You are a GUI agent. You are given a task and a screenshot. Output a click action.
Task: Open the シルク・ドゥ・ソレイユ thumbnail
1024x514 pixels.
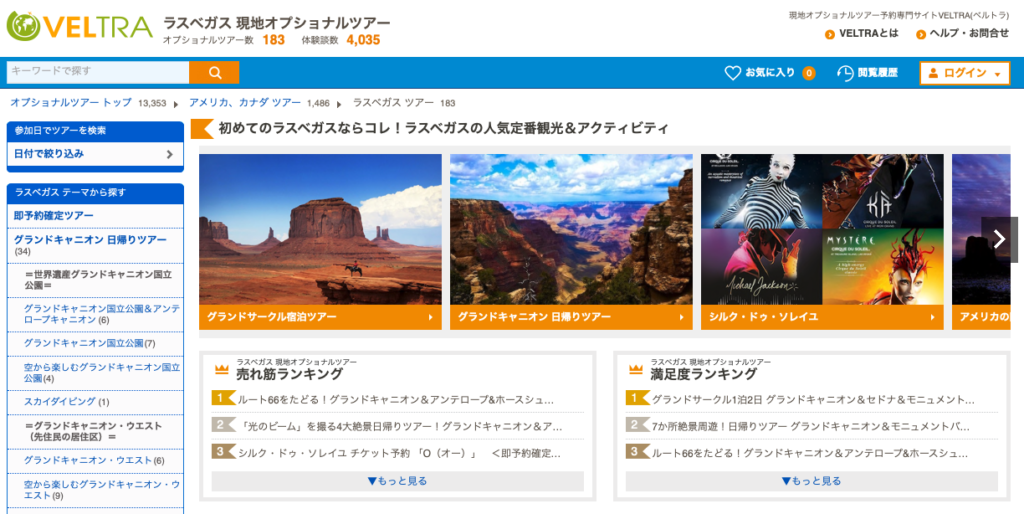tap(821, 241)
